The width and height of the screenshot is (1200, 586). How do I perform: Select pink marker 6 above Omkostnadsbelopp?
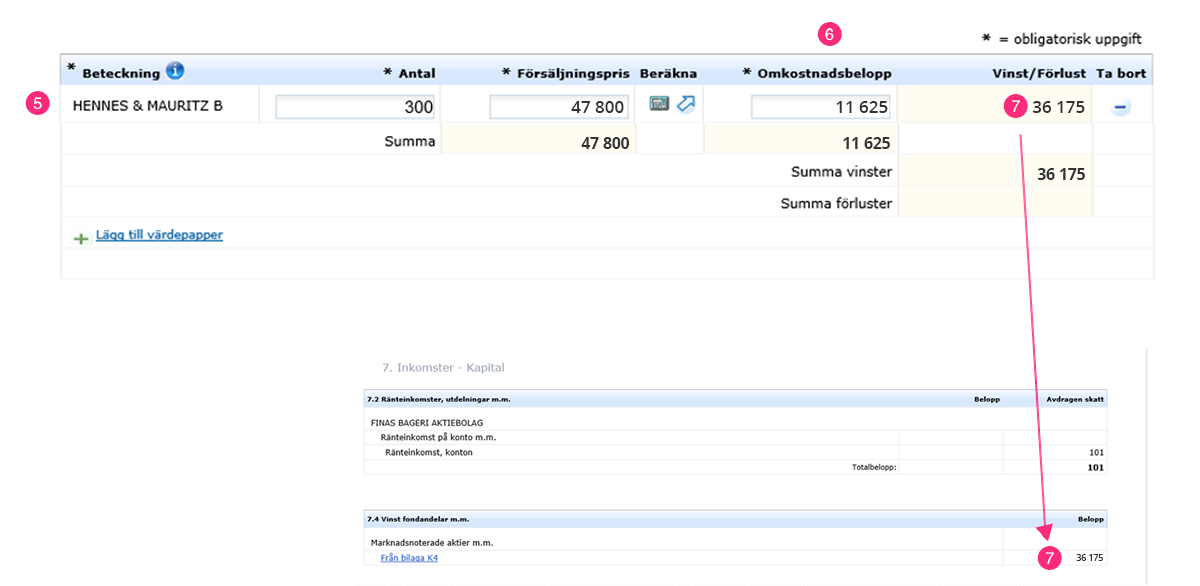[829, 34]
